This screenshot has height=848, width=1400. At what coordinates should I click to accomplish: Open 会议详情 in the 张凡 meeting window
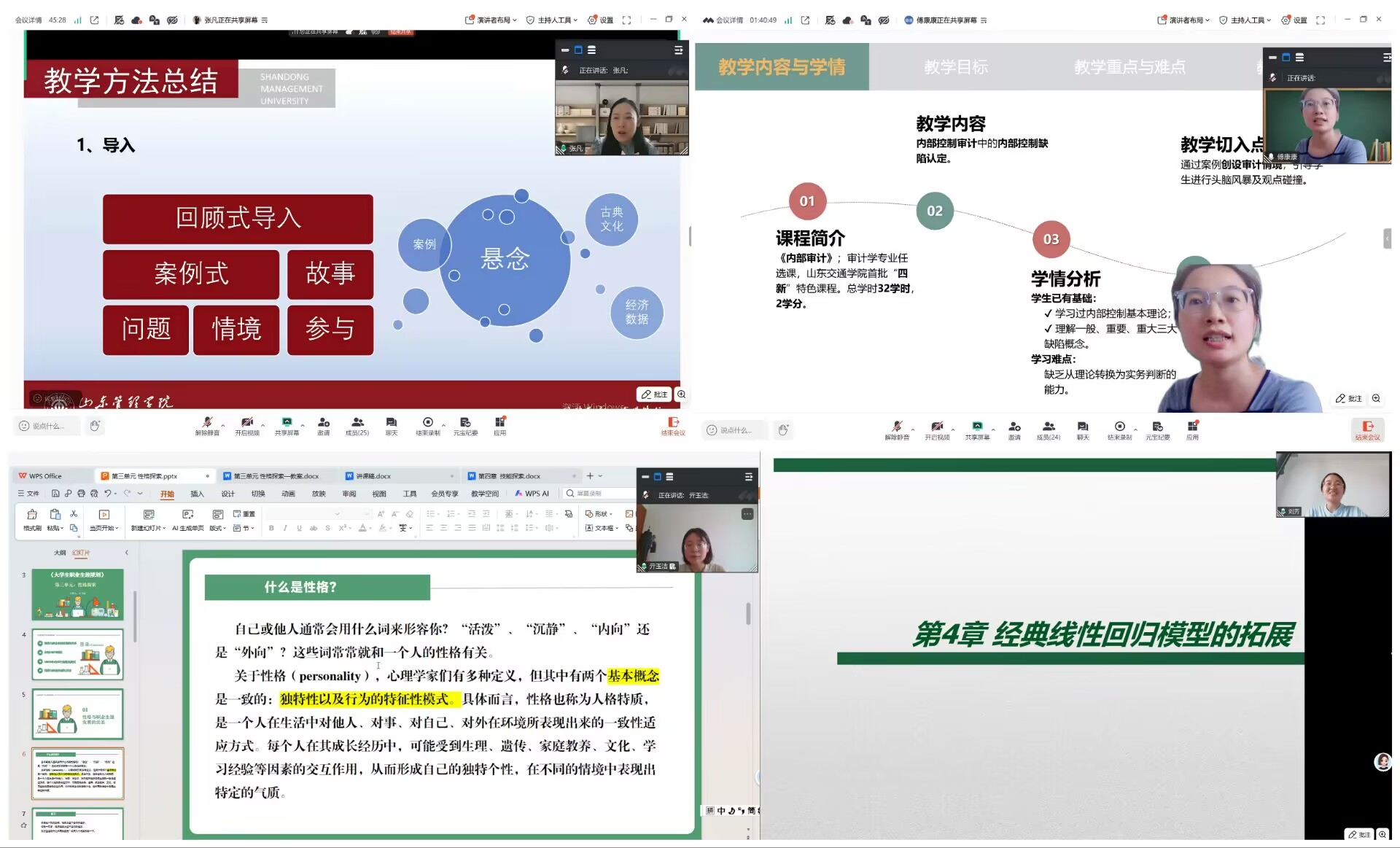click(x=28, y=20)
